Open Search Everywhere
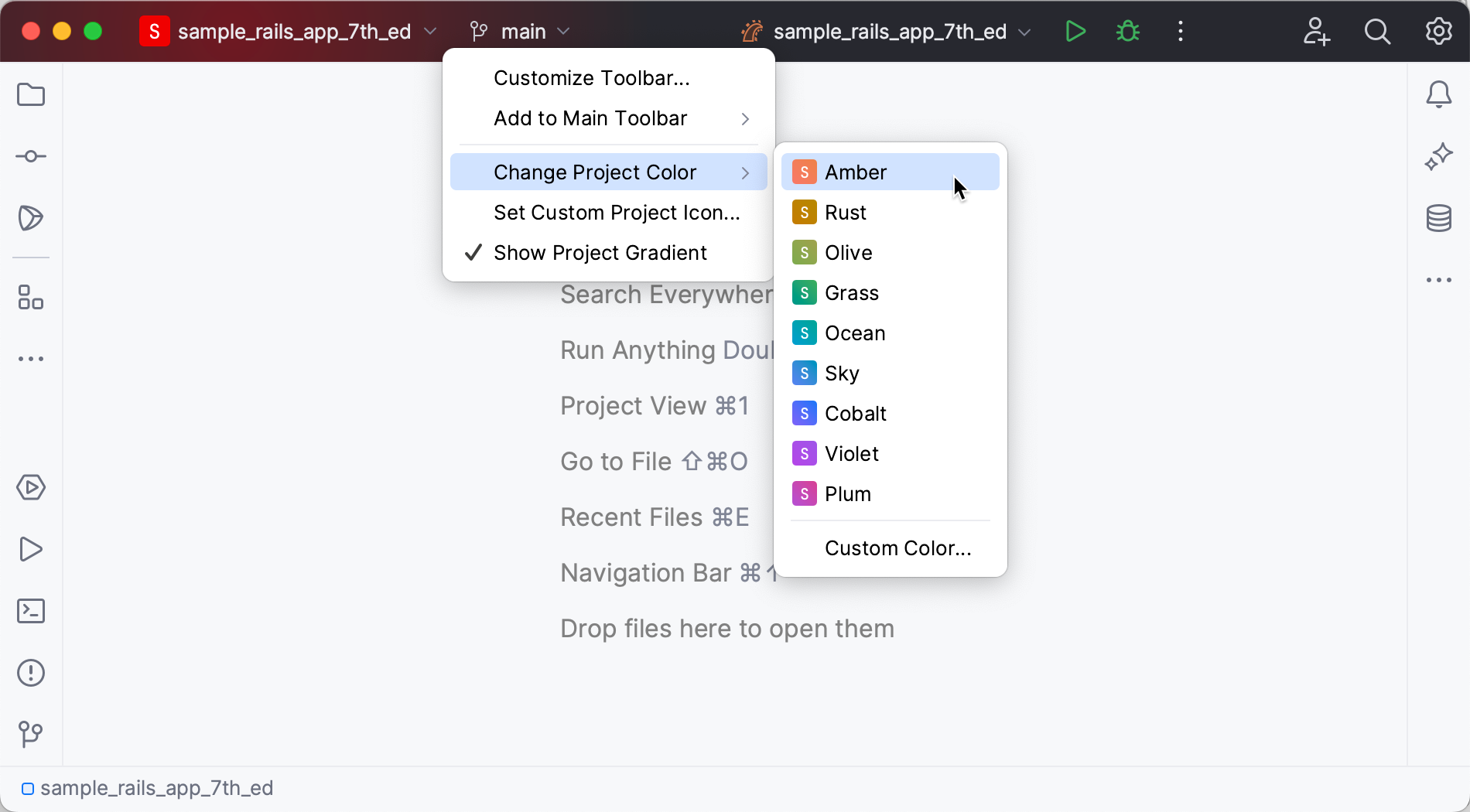 1377,31
